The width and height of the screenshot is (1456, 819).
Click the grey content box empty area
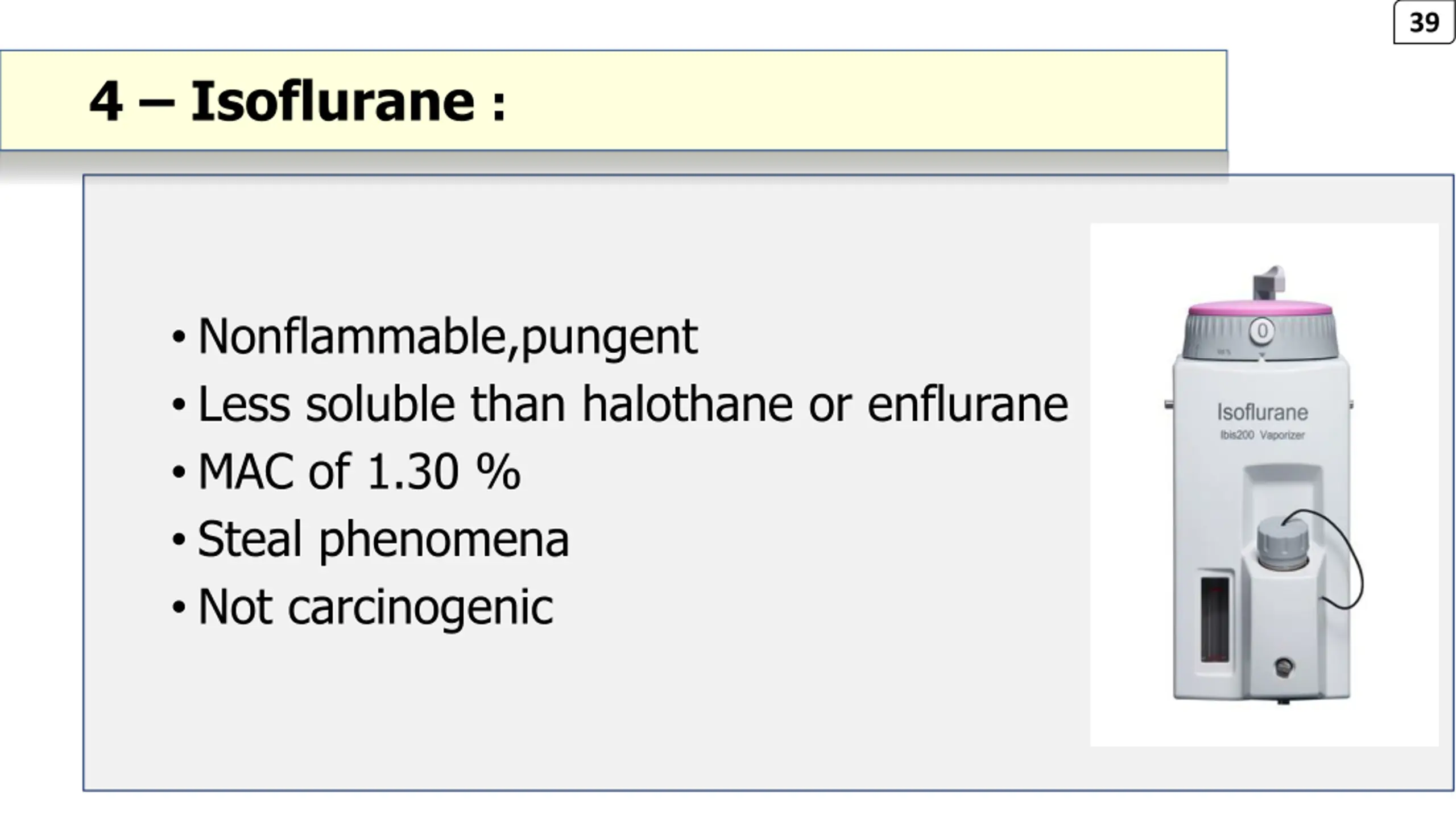[x=569, y=711]
